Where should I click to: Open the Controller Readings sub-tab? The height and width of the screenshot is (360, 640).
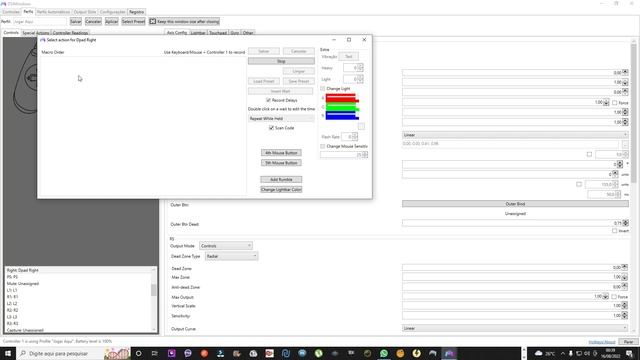pyautogui.click(x=71, y=33)
